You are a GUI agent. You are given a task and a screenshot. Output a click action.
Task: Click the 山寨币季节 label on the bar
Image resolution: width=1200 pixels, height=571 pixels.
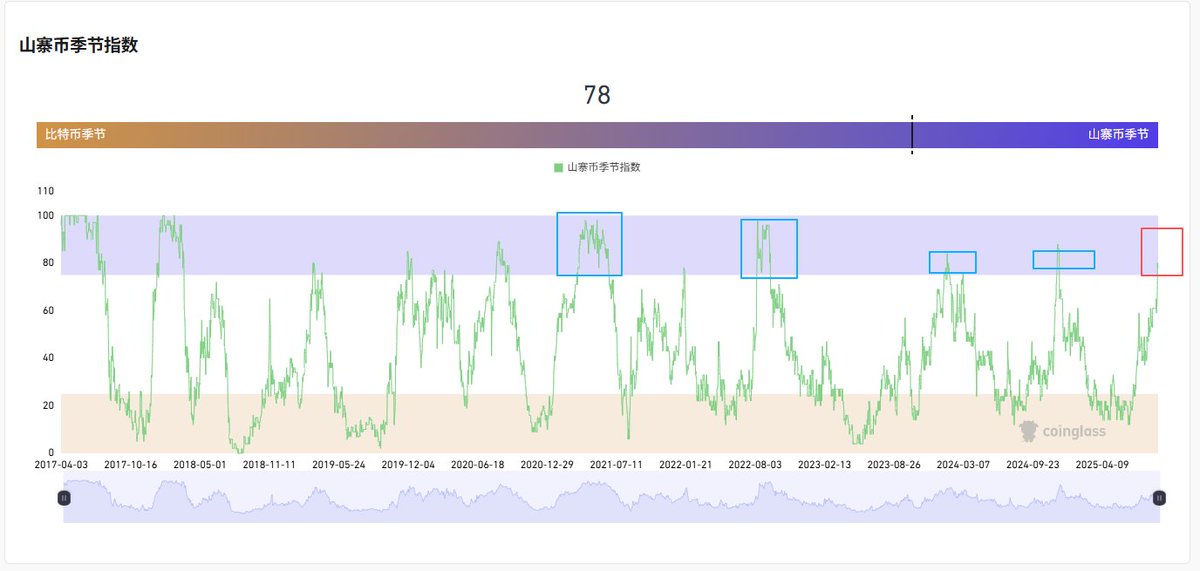click(1118, 134)
